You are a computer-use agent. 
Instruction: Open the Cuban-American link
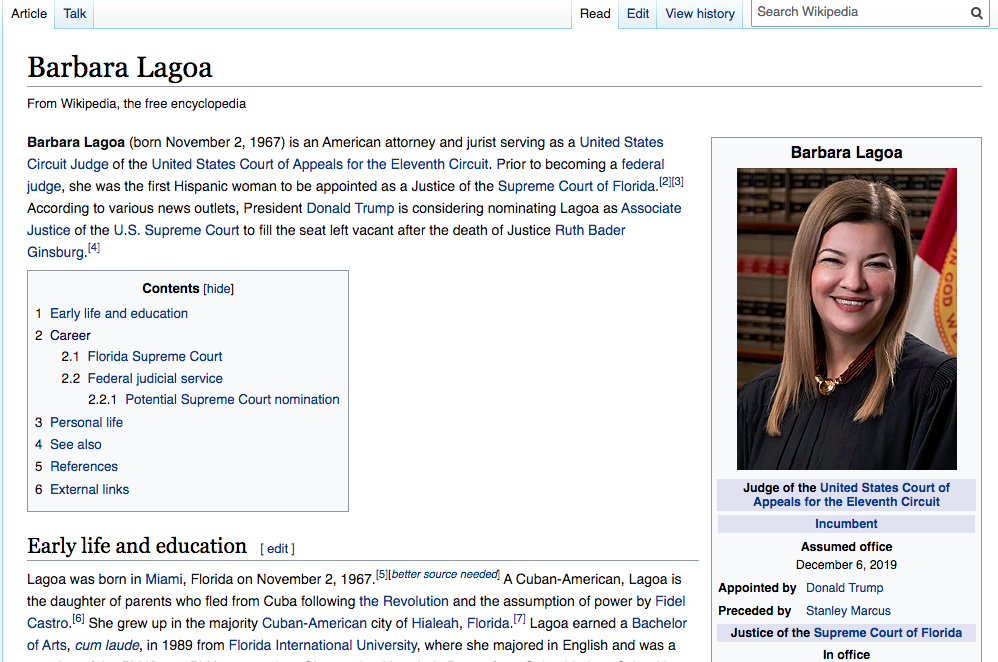point(314,623)
